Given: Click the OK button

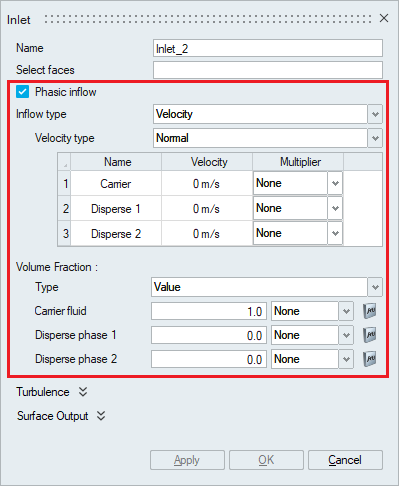Looking at the screenshot, I should tap(266, 460).
